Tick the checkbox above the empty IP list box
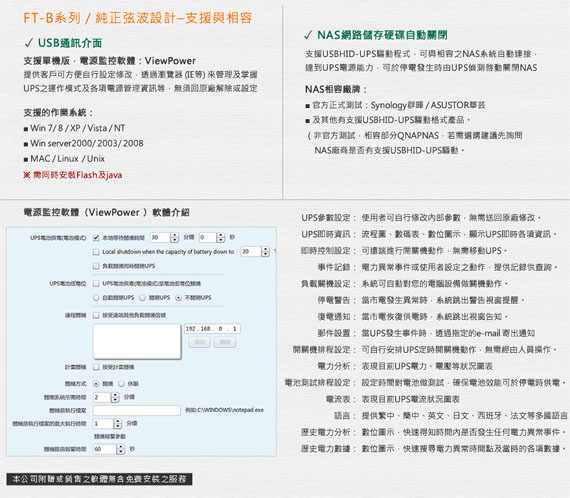Image resolution: width=570 pixels, height=498 pixels. click(x=96, y=315)
